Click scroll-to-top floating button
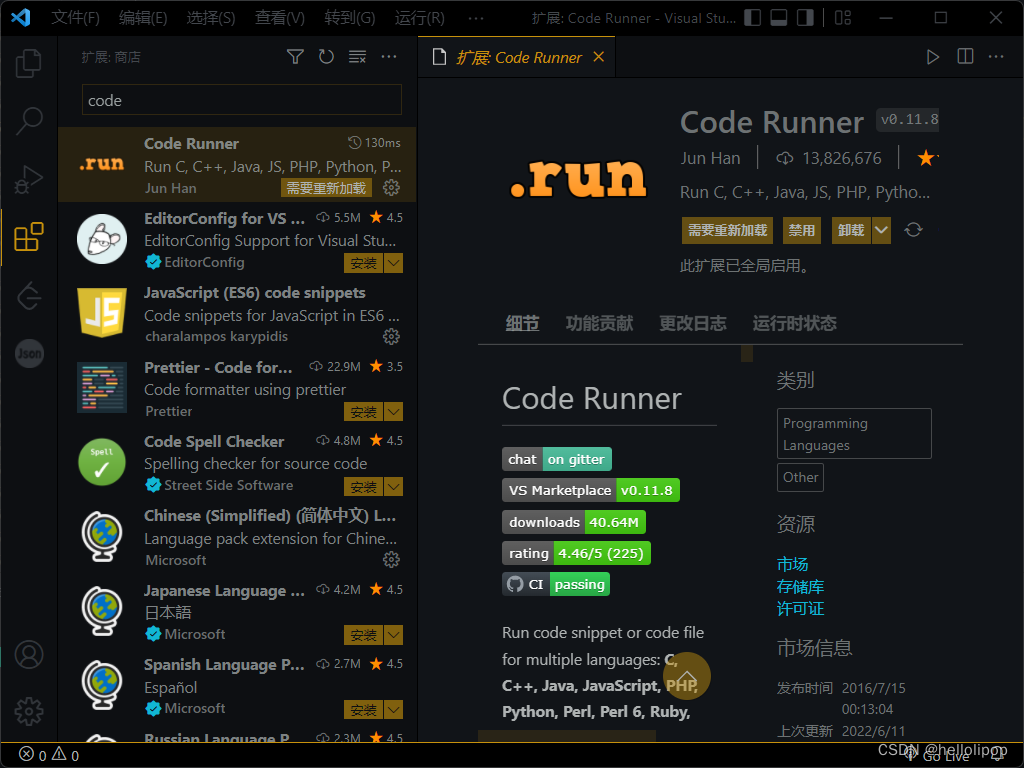The width and height of the screenshot is (1024, 768). tap(686, 676)
